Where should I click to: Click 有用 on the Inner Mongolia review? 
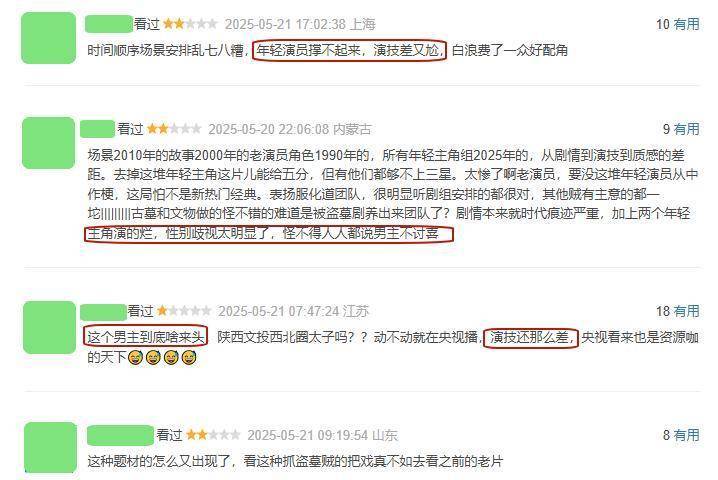pos(686,129)
